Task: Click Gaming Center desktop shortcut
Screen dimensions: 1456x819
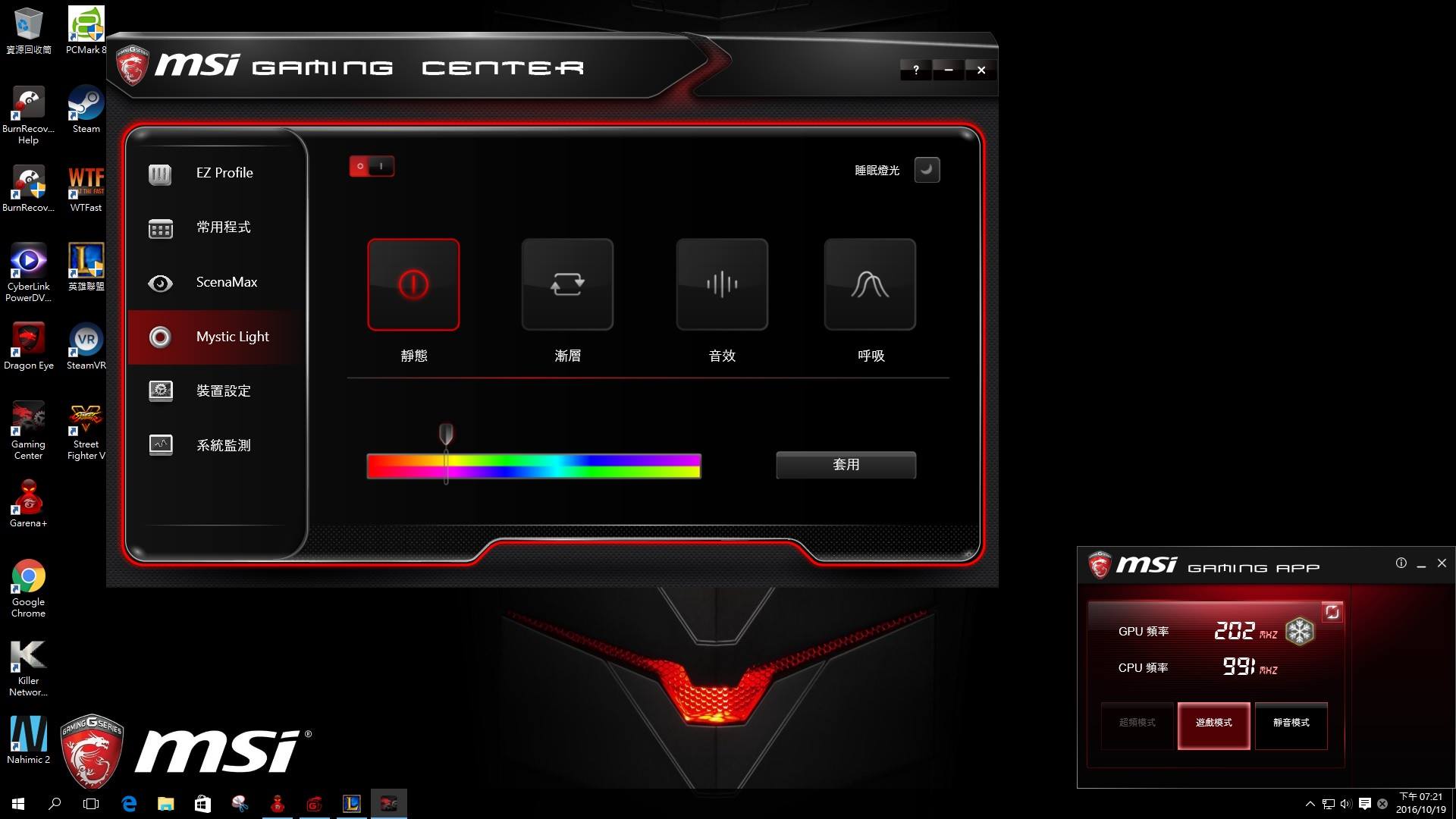Action: [x=29, y=431]
